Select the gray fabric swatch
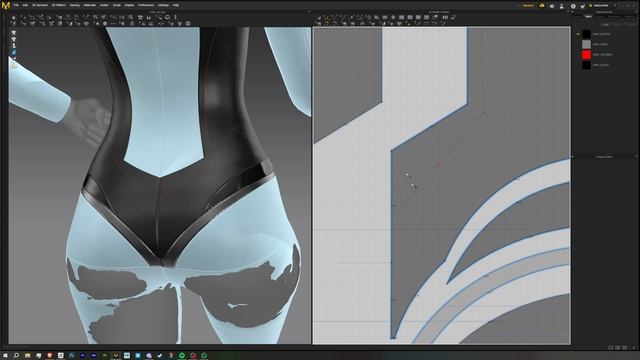Image resolution: width=640 pixels, height=360 pixels. click(587, 44)
